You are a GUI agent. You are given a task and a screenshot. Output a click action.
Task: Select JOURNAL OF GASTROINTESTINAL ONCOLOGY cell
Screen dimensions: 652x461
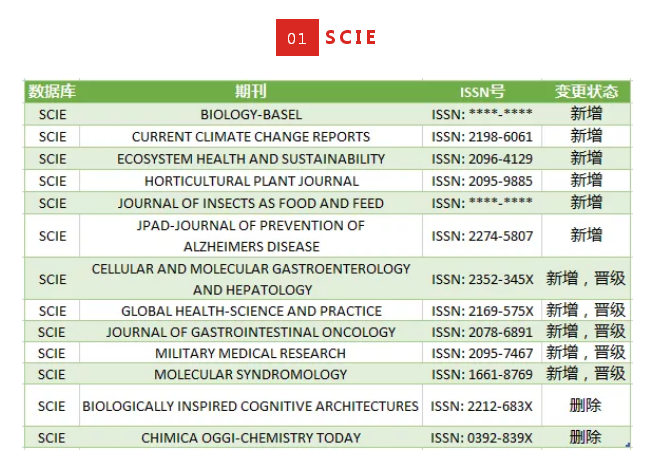pyautogui.click(x=251, y=332)
